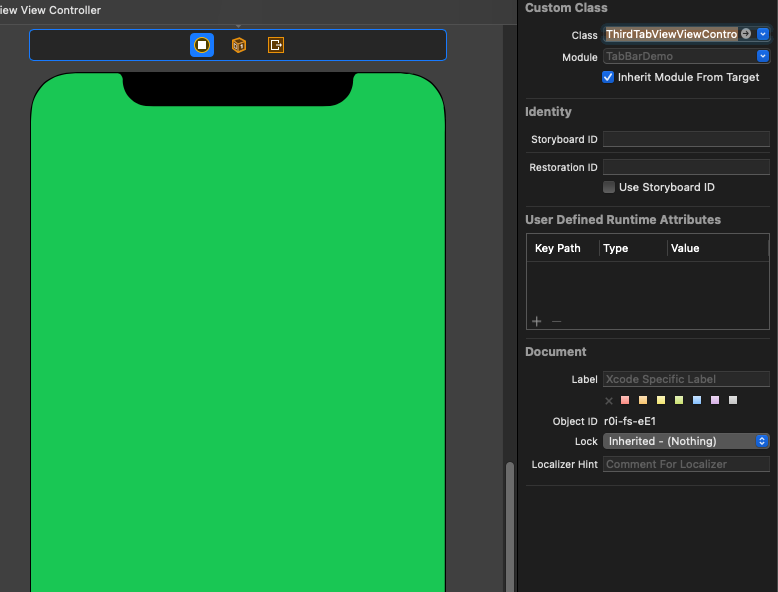Screen dimensions: 778x592
Task: Add a runtime attribute with plus button
Action: (536, 322)
